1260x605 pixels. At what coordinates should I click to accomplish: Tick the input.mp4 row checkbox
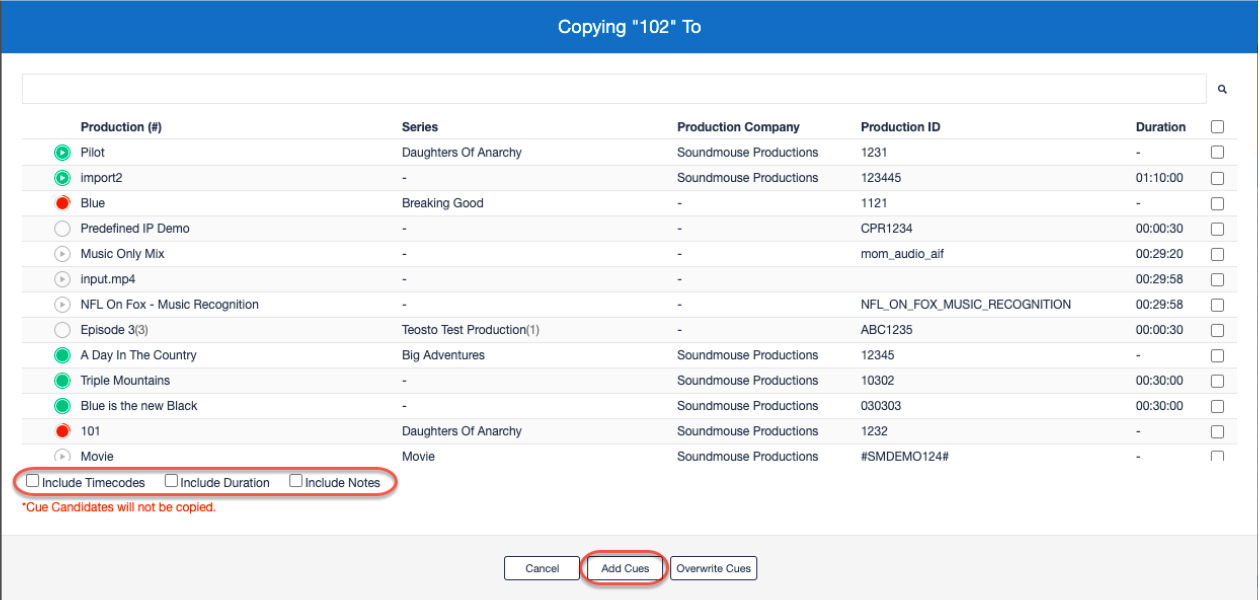[1217, 279]
